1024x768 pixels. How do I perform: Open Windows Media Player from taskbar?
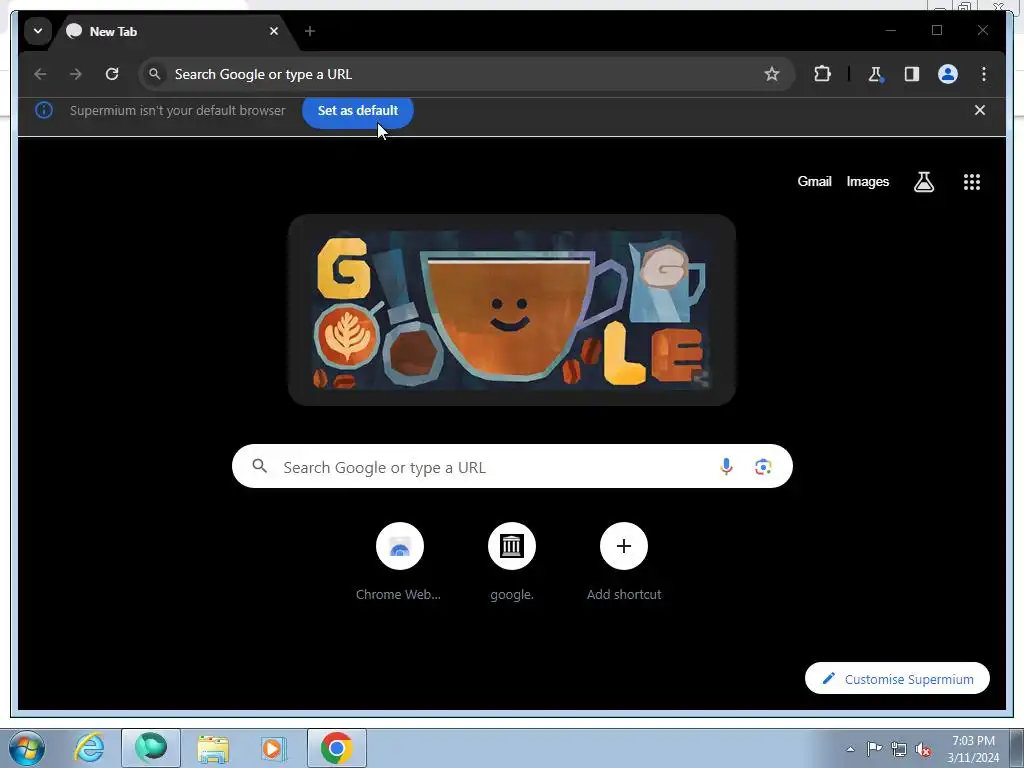point(274,748)
